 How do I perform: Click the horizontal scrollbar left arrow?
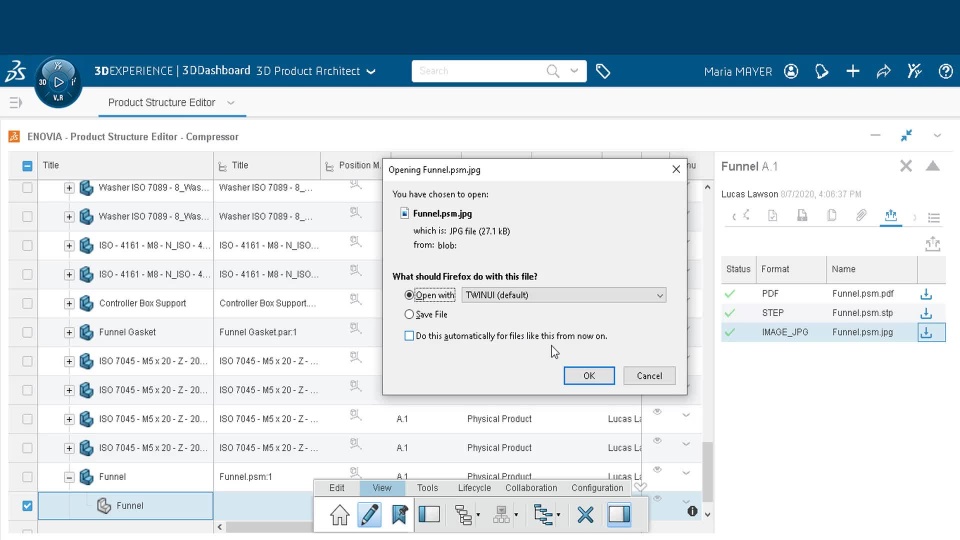pos(220,527)
